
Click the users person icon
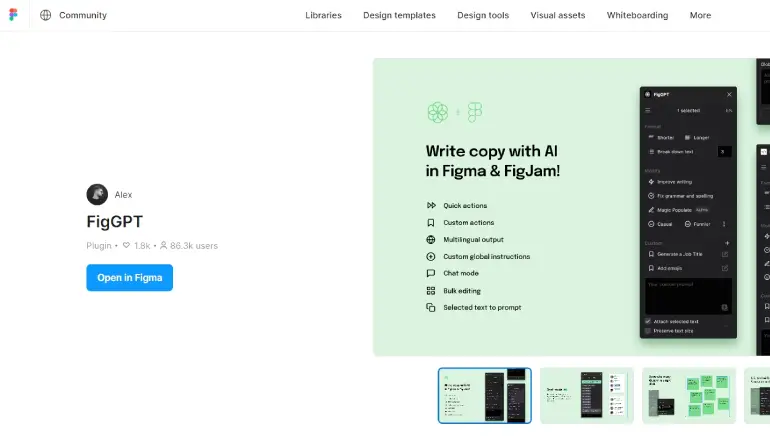(x=164, y=245)
